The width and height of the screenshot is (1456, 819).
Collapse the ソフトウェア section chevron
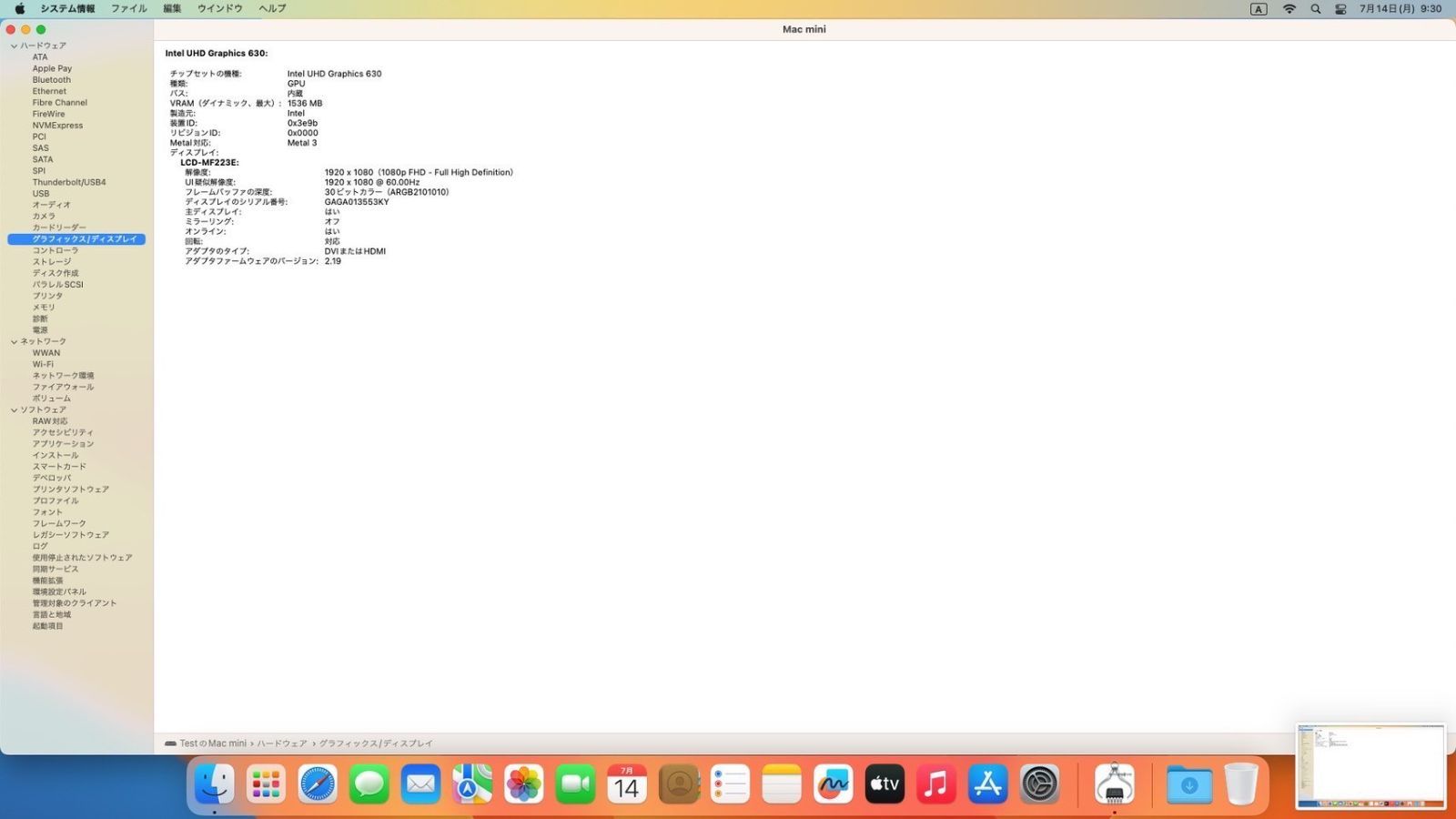click(14, 409)
